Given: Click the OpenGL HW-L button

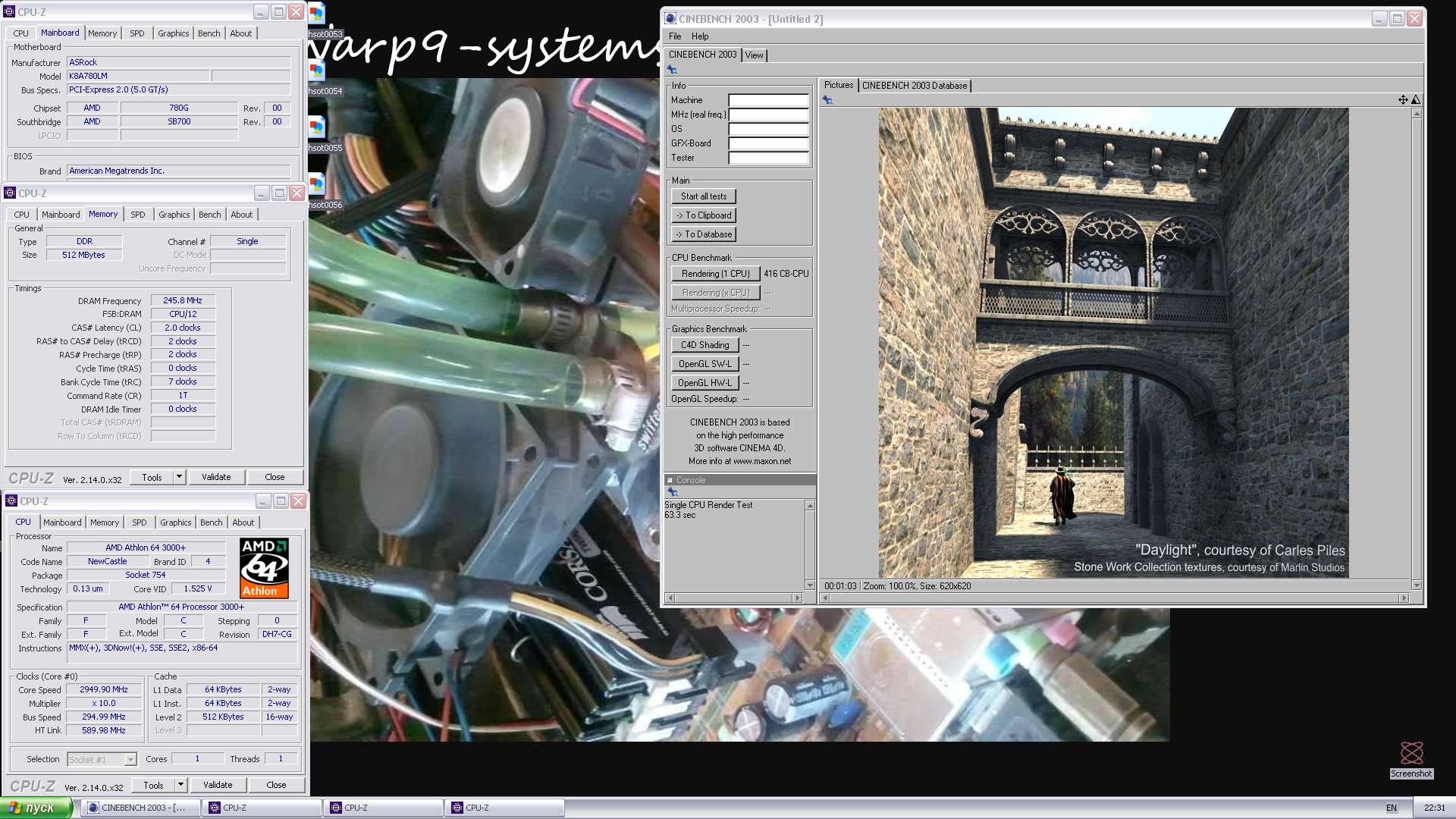Looking at the screenshot, I should coord(704,383).
